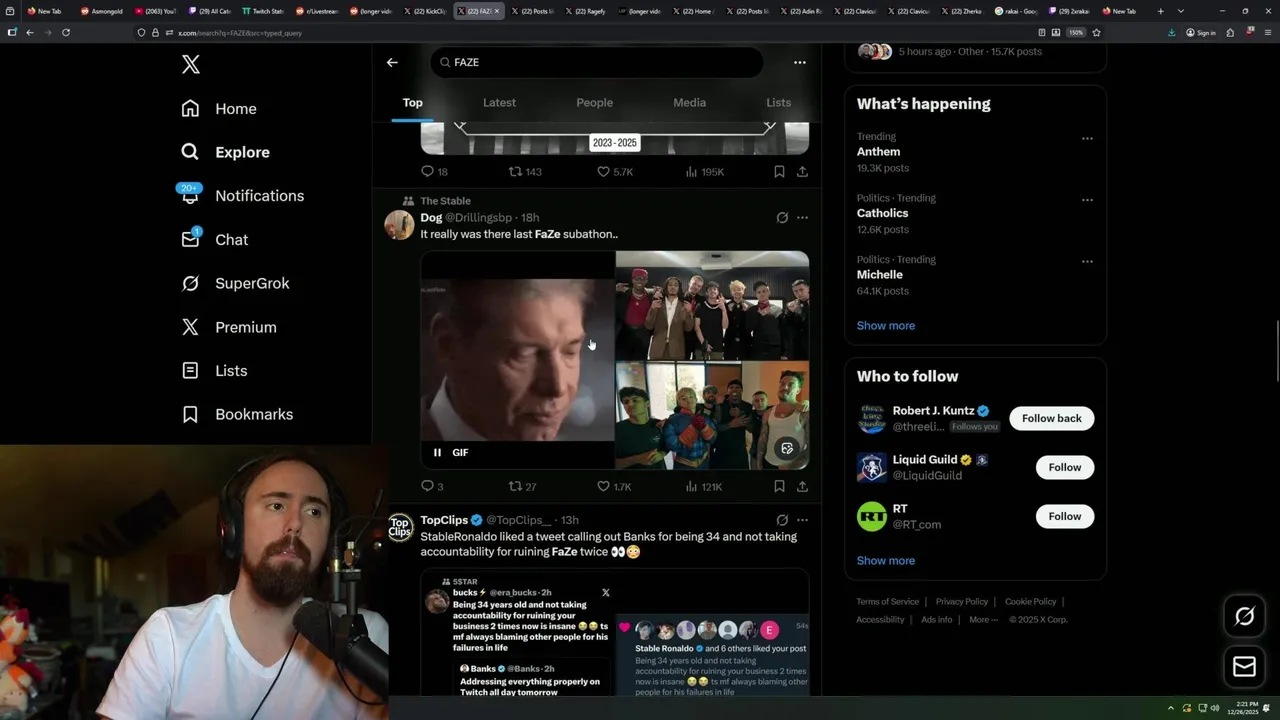Follow RT account

pyautogui.click(x=1064, y=516)
